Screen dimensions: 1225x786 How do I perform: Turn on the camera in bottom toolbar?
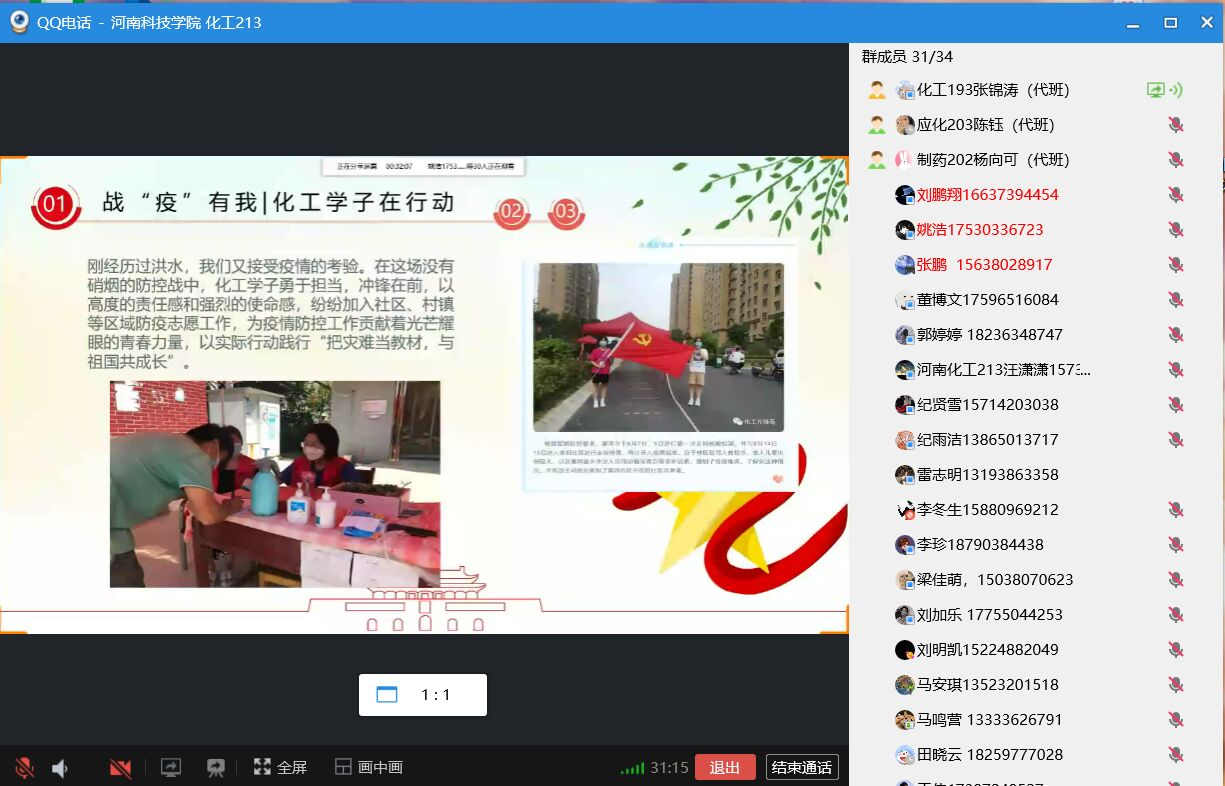click(121, 768)
